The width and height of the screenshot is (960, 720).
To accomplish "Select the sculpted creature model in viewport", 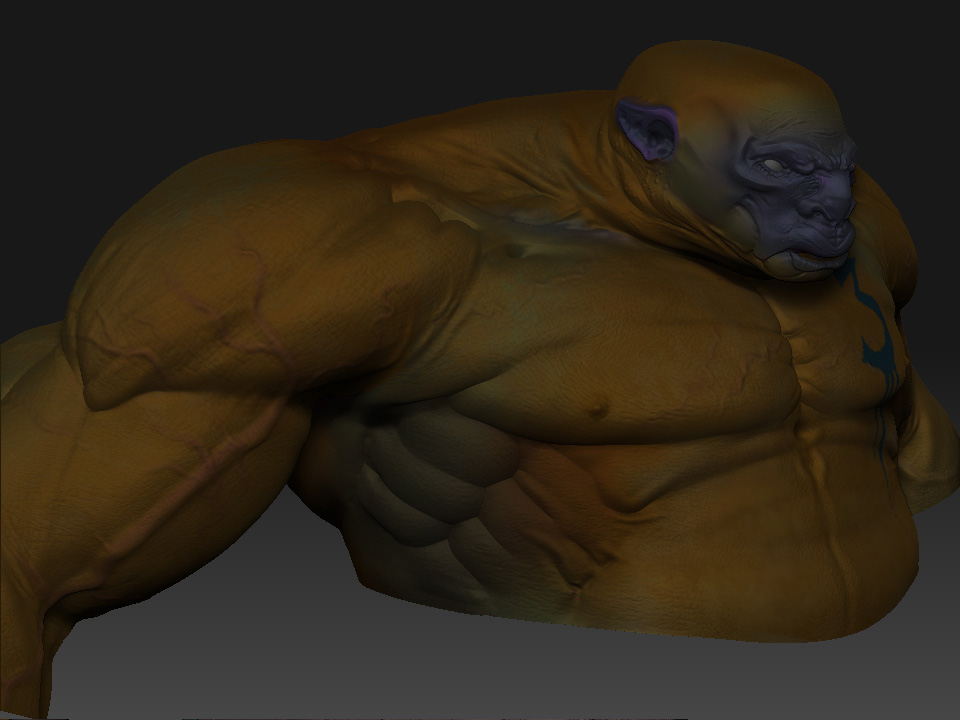I will (x=480, y=380).
